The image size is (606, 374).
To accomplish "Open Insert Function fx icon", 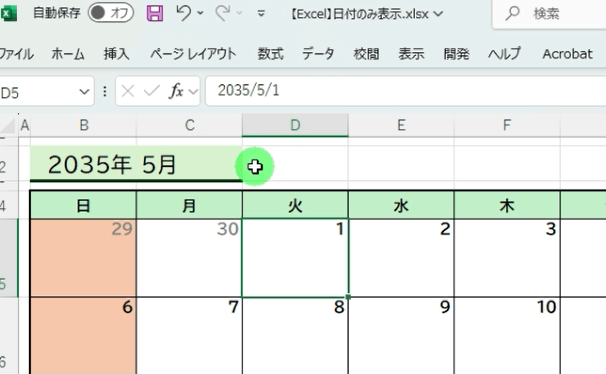I will [176, 92].
